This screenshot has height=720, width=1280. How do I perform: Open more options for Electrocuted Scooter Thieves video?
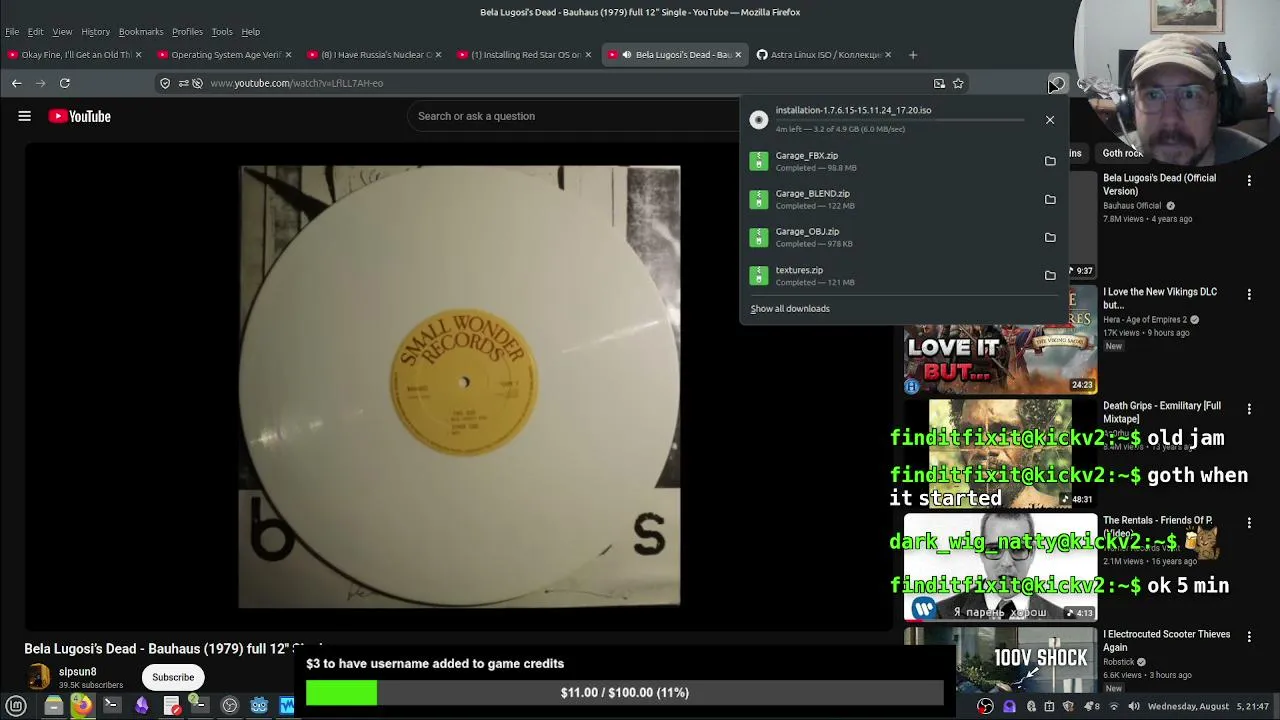(x=1249, y=637)
